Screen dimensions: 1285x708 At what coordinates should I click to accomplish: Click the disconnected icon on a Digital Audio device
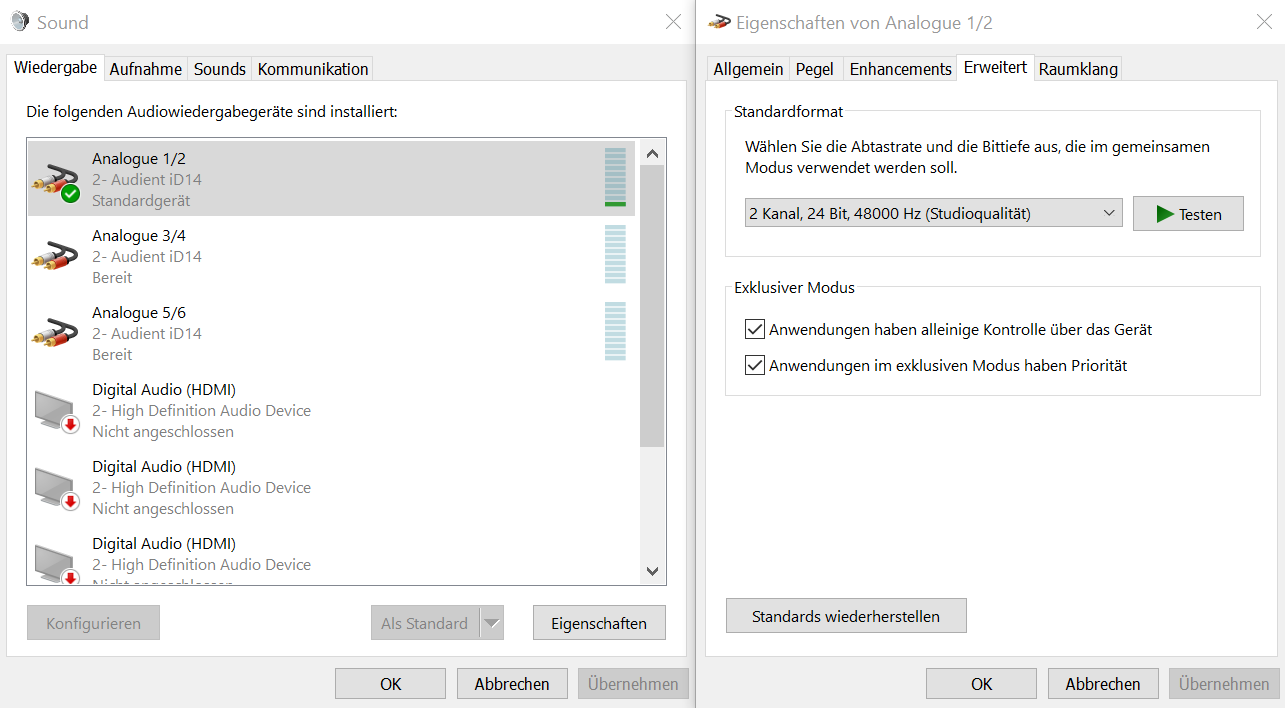tap(69, 424)
